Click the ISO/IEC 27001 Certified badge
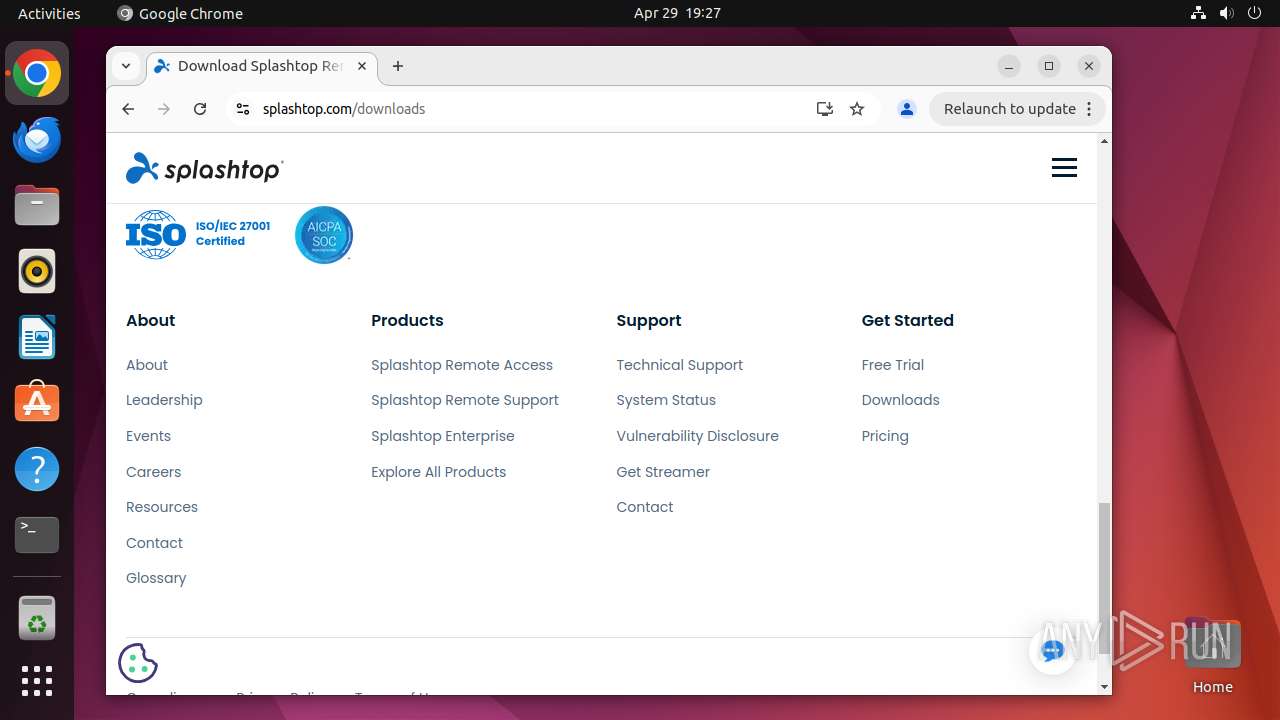Viewport: 1280px width, 720px height. (x=198, y=234)
